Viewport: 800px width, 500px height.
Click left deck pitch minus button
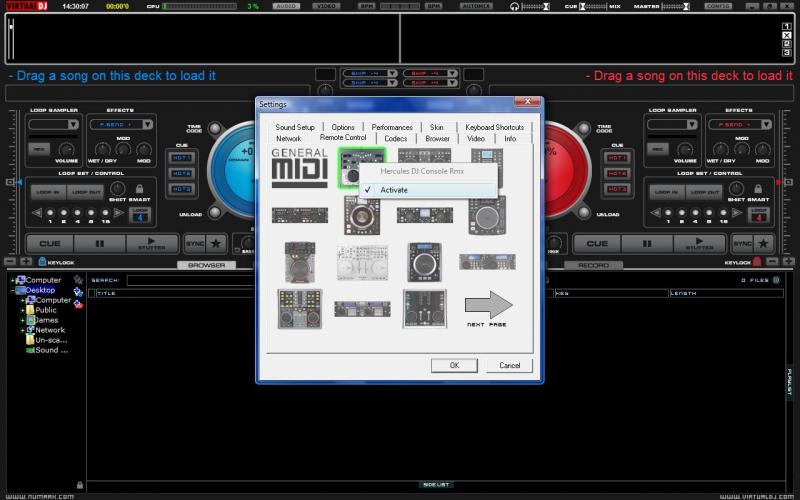point(10,262)
